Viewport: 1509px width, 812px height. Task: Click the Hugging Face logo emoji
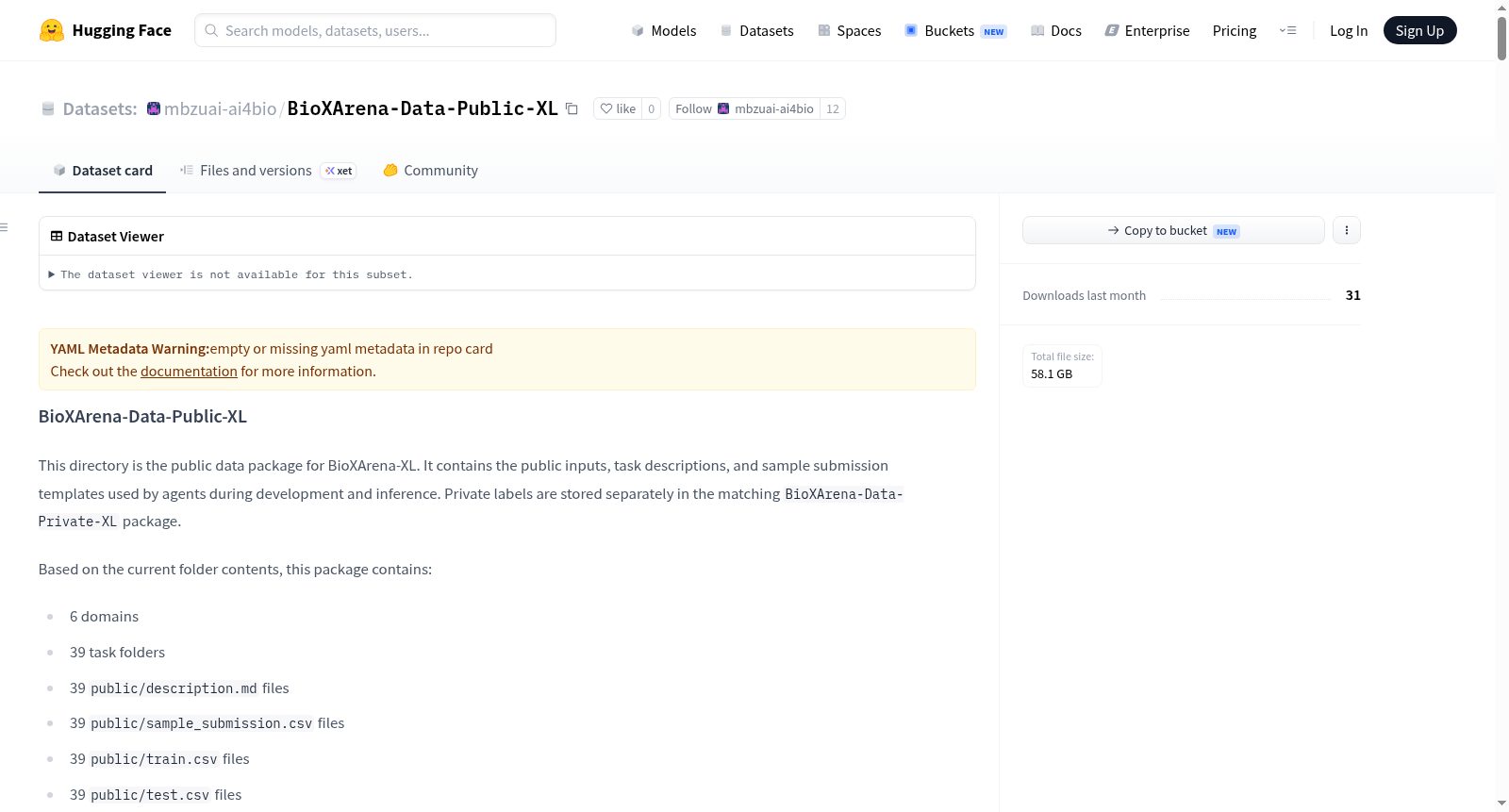coord(52,30)
